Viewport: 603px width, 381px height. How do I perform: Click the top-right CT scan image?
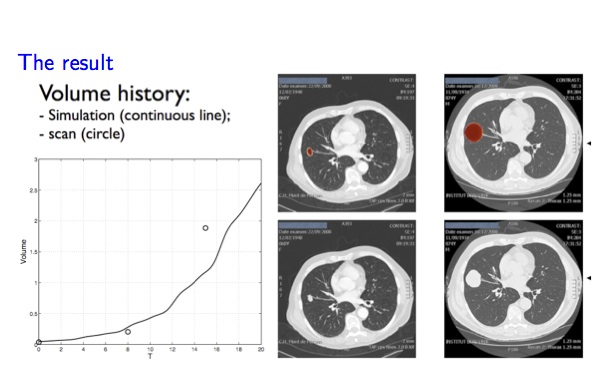click(x=513, y=143)
